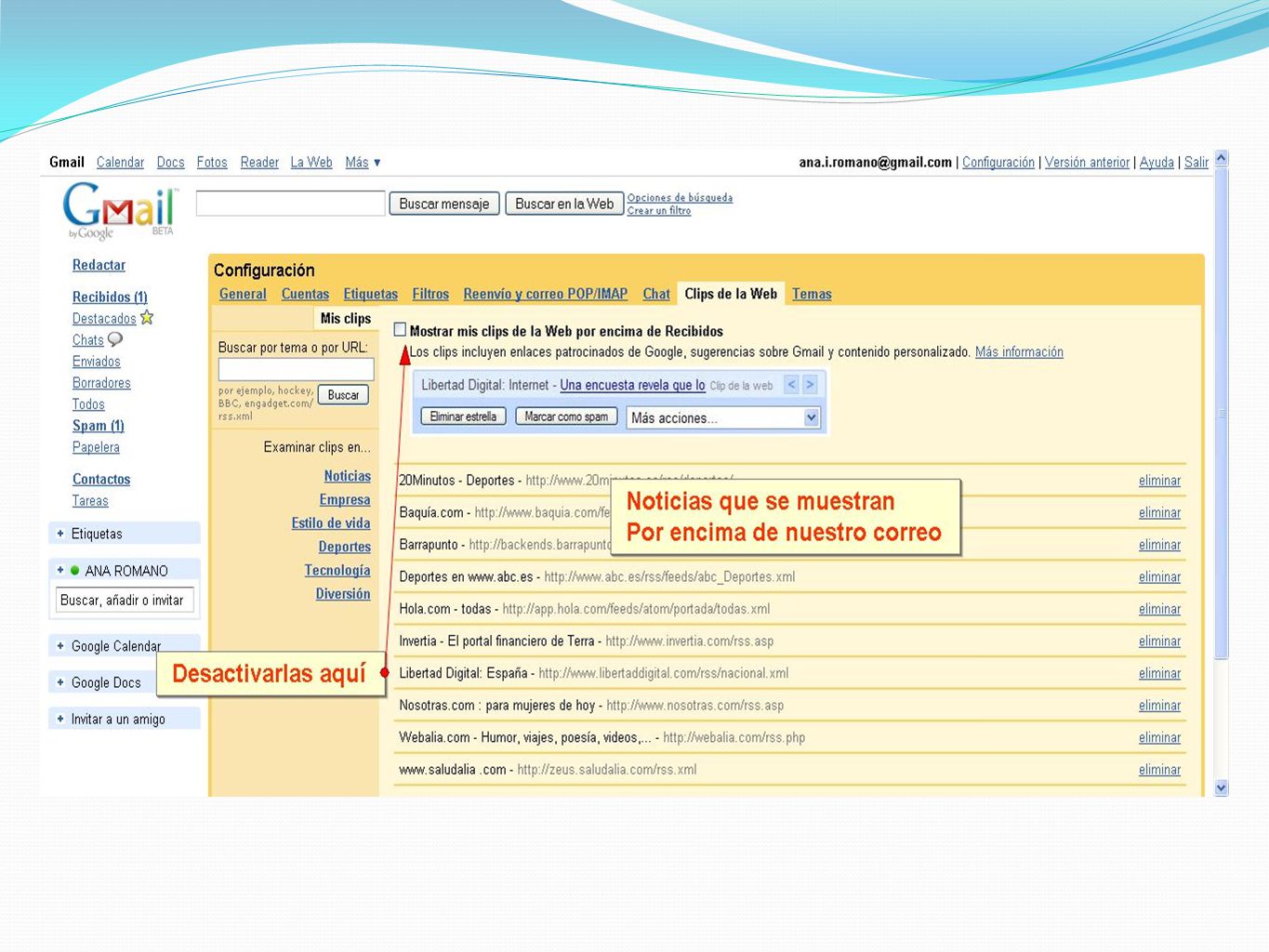Expand the Google Docs panel

point(60,682)
